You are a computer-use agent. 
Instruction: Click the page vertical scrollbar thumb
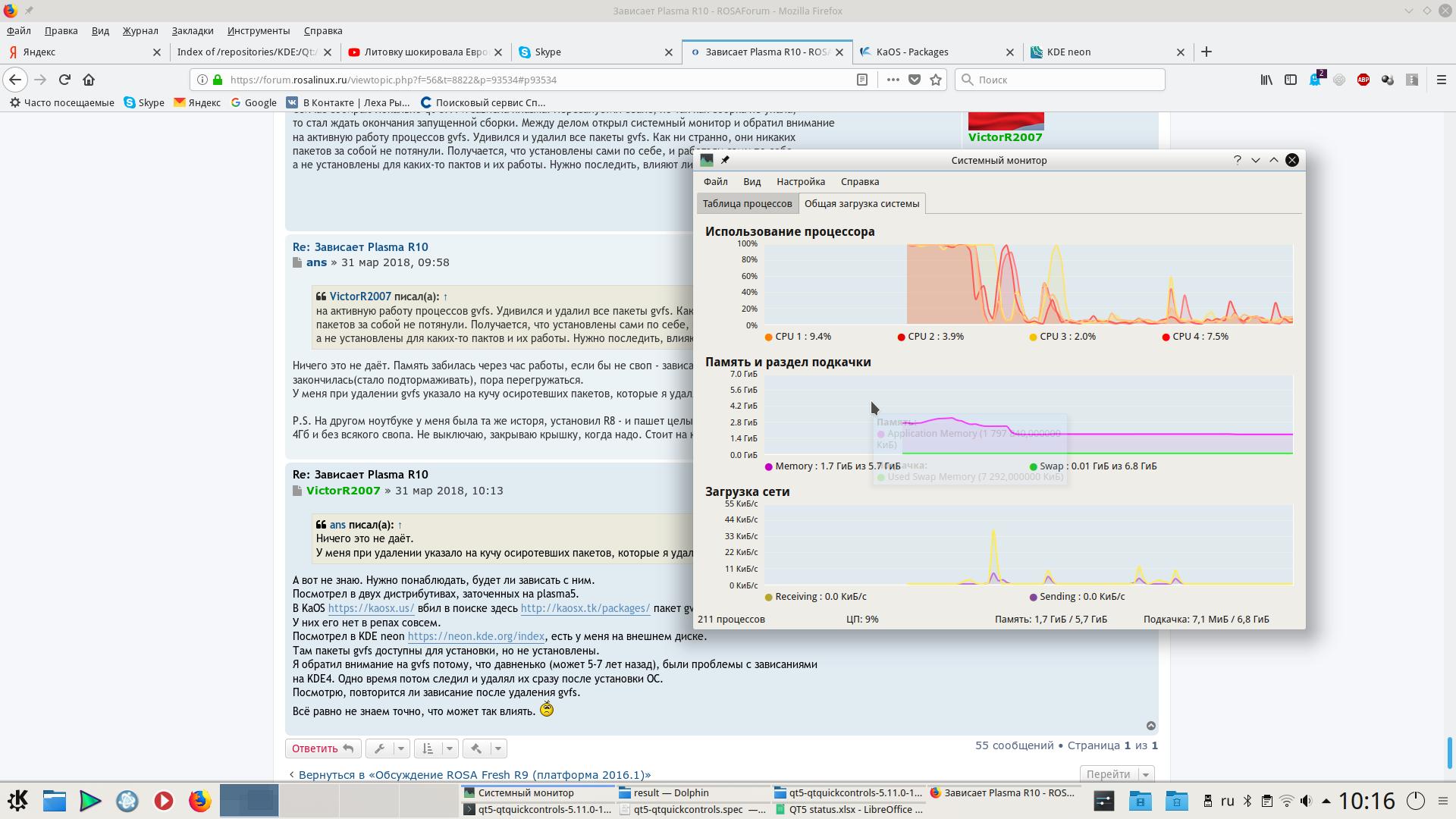(x=1450, y=752)
